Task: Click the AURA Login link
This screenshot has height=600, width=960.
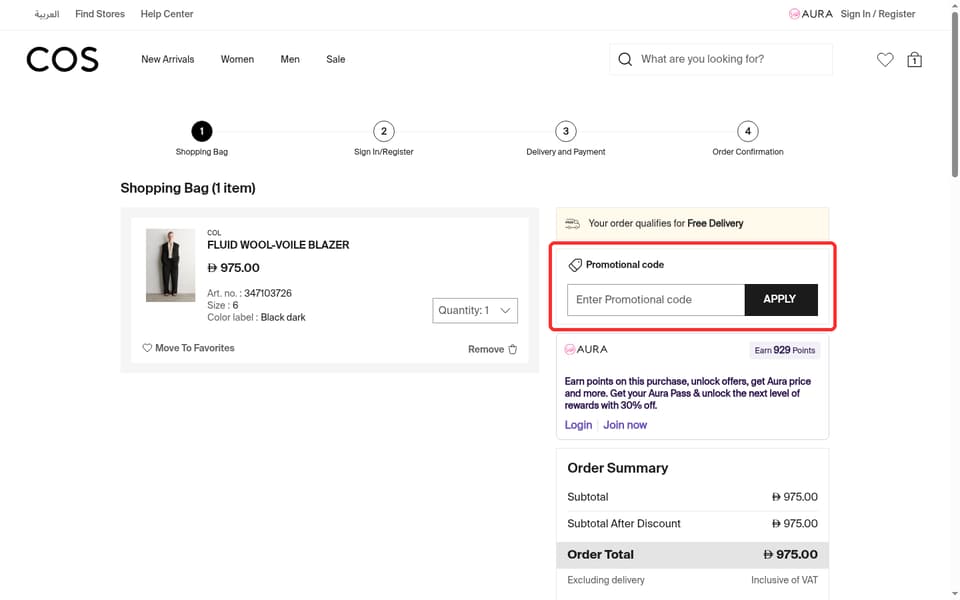Action: click(x=578, y=425)
